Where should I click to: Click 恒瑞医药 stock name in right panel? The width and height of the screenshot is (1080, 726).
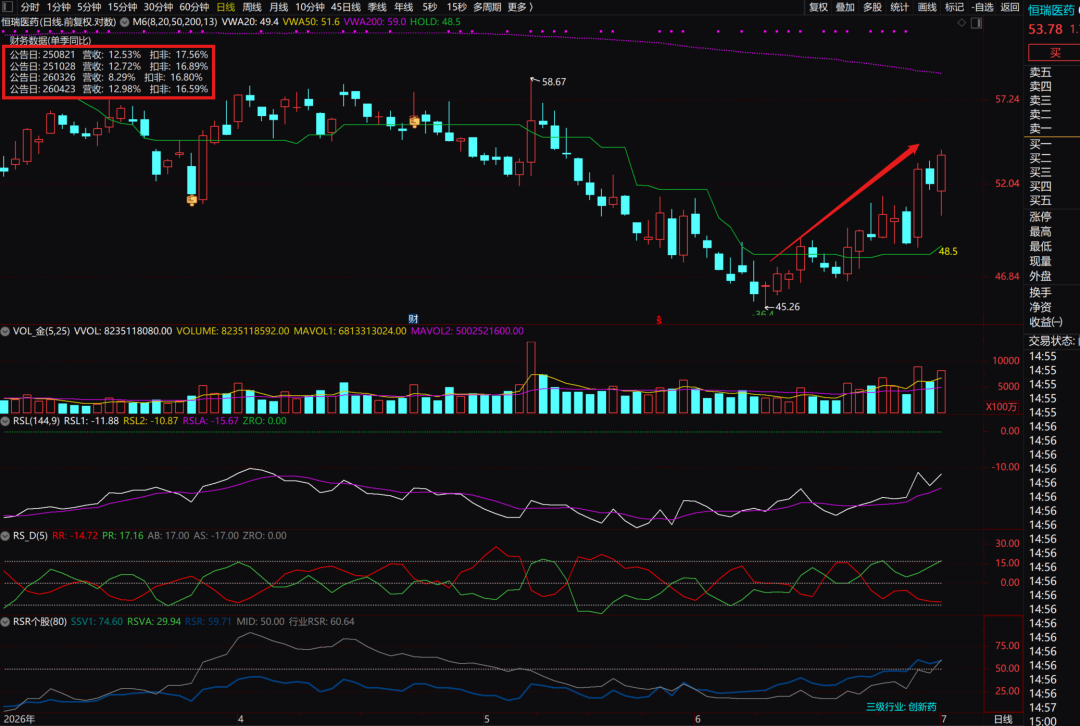click(1051, 10)
